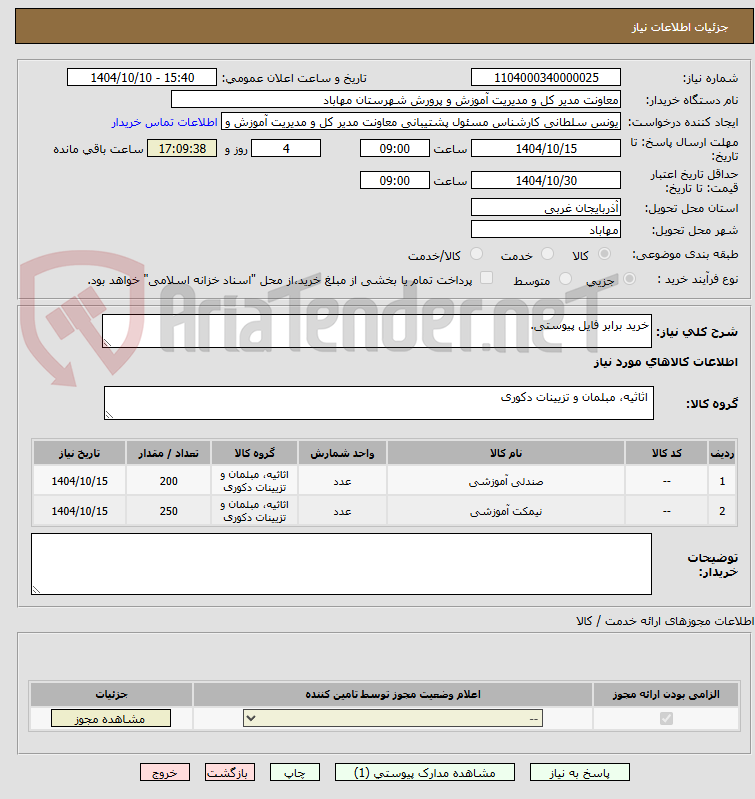
Task: Open the اعلام وضعیت مجوز dropdown
Action: [x=393, y=718]
